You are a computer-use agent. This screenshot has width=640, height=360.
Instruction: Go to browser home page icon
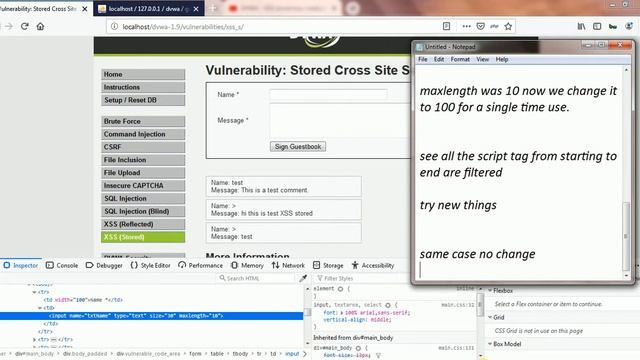(x=40, y=27)
